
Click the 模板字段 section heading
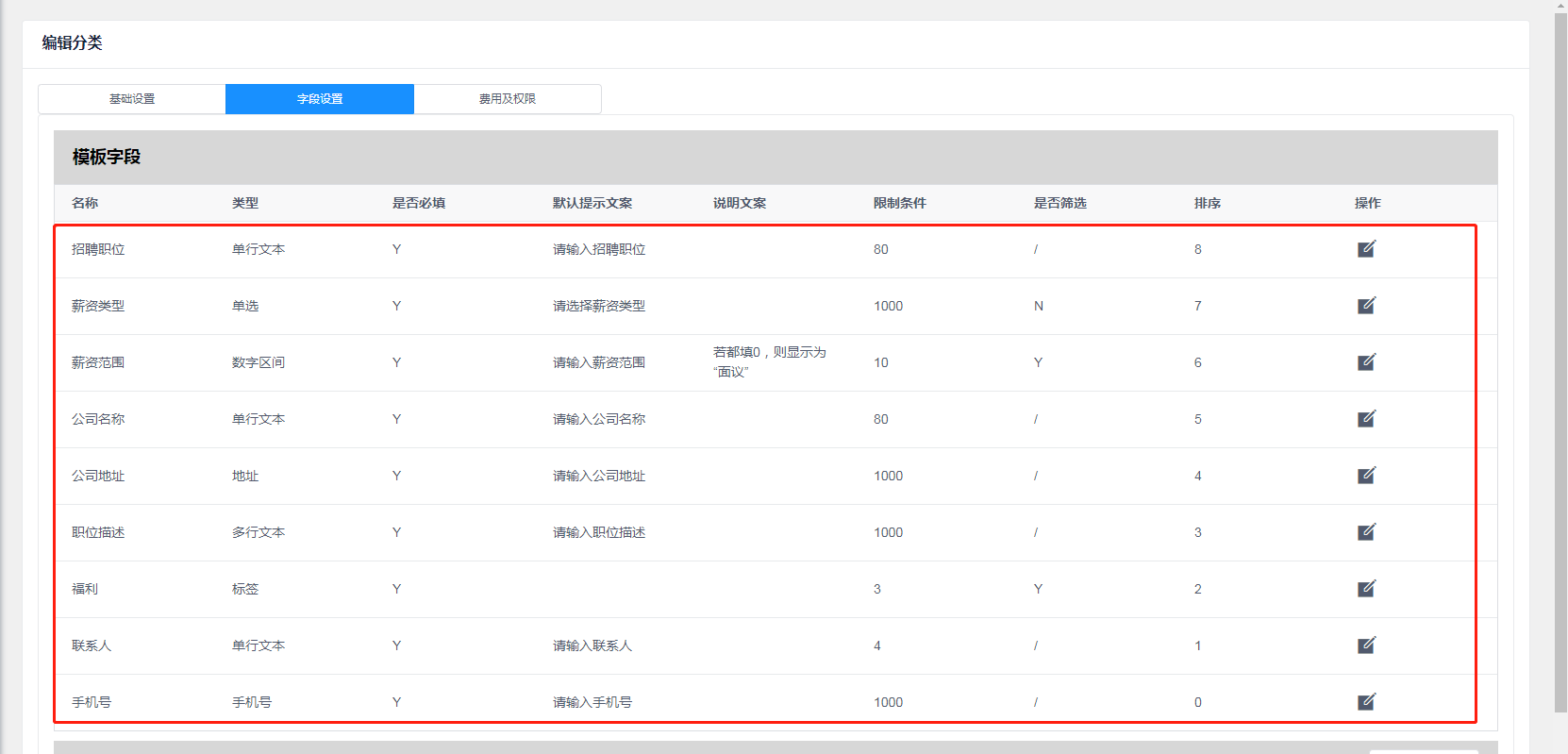(x=107, y=157)
